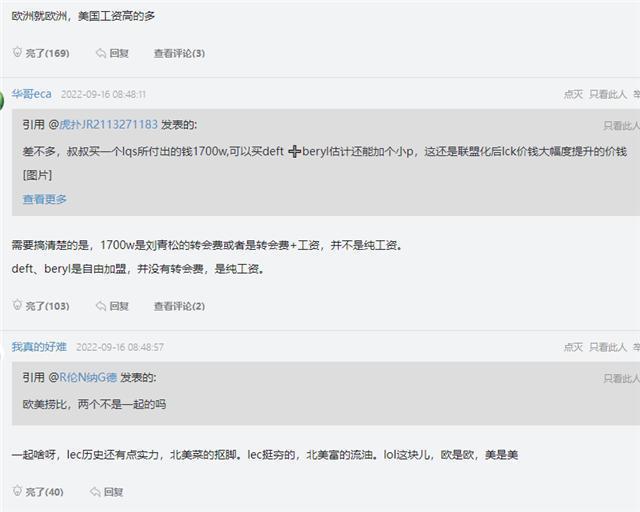640x512 pixels.
Task: Open 华哥eca's user avatar
Action: (3, 98)
